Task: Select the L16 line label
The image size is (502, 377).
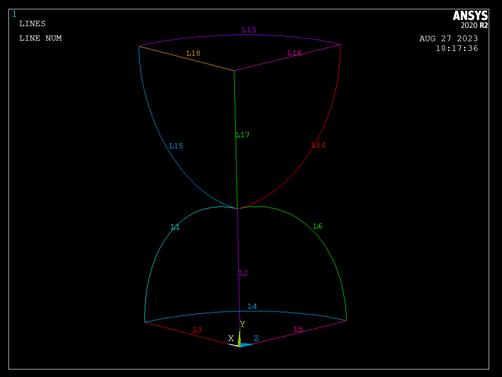Action: 295,53
